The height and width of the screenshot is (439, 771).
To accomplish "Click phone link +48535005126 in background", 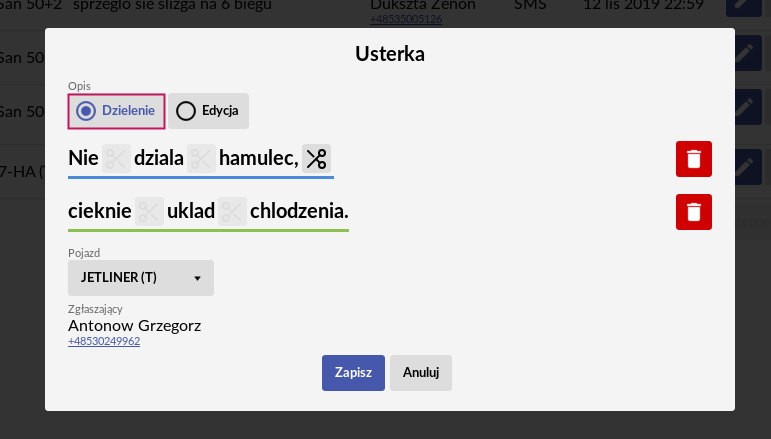I will coord(406,19).
